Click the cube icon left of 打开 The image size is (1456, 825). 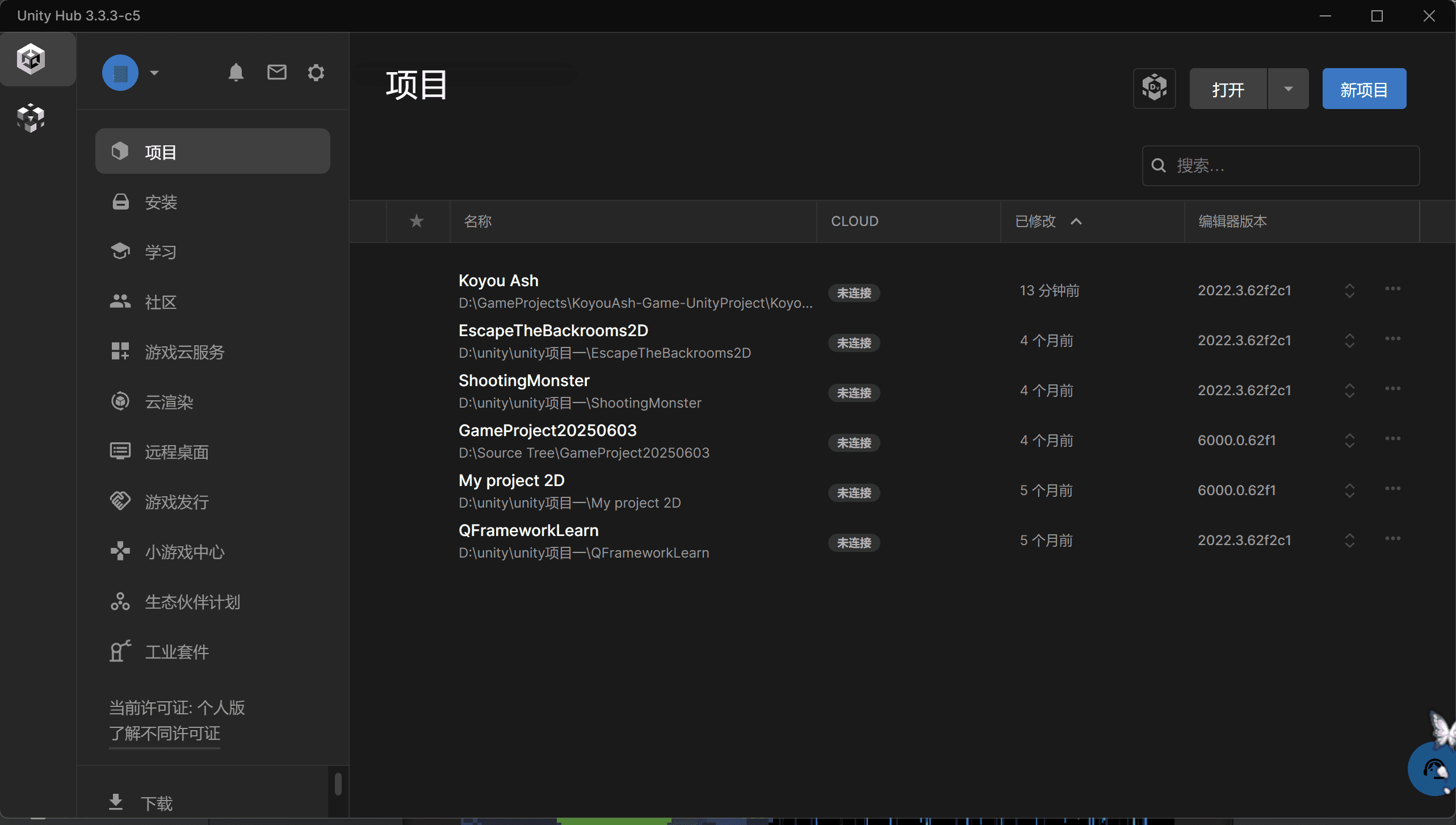coord(1155,89)
